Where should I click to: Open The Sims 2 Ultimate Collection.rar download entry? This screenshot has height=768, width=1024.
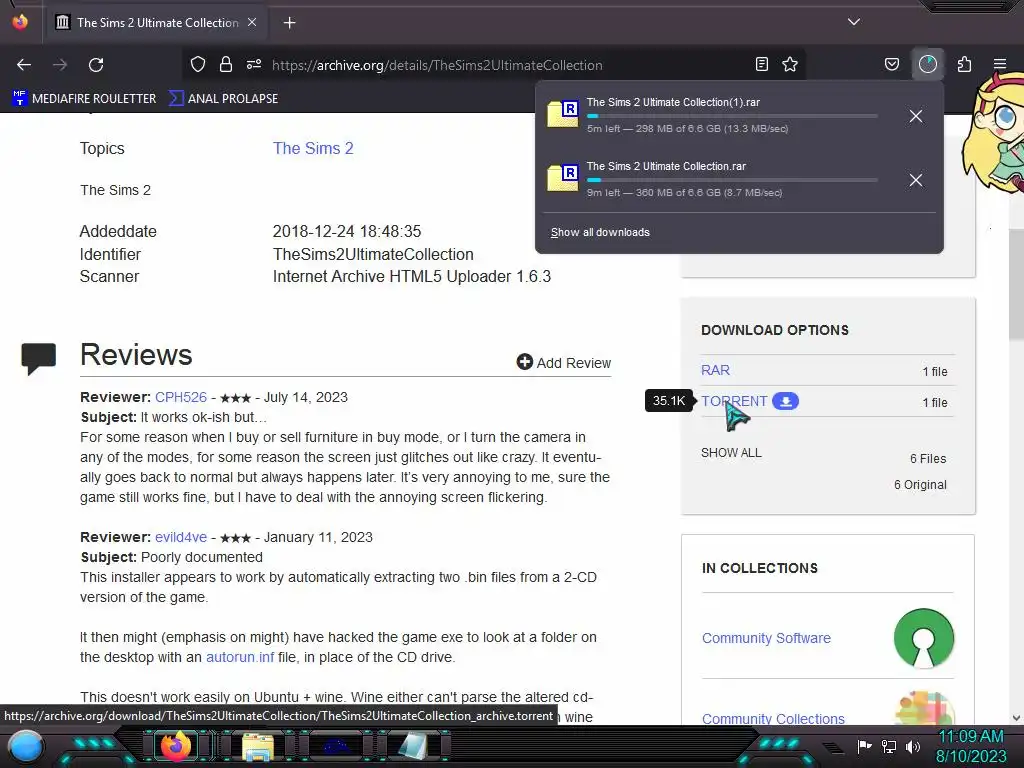pos(718,180)
